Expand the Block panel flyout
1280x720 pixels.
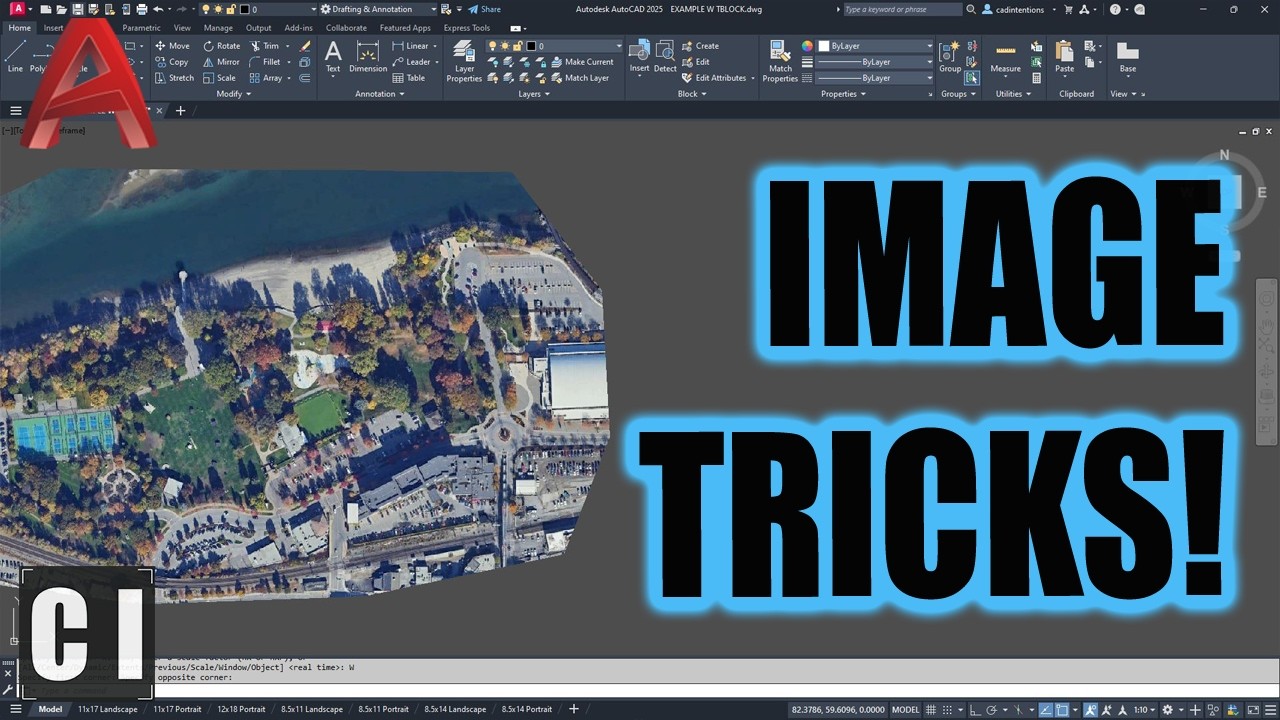[x=692, y=94]
